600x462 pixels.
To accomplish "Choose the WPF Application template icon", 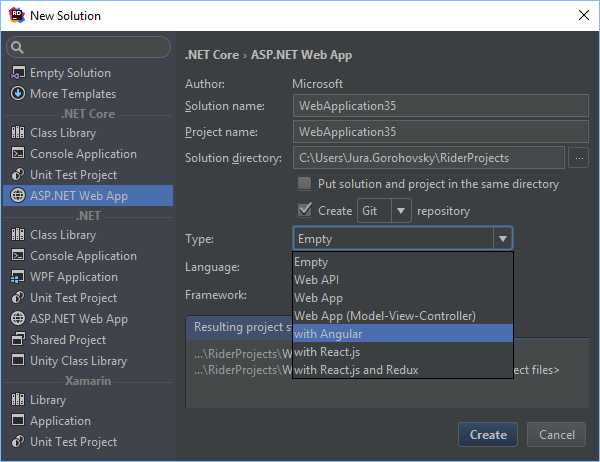I will [18, 277].
